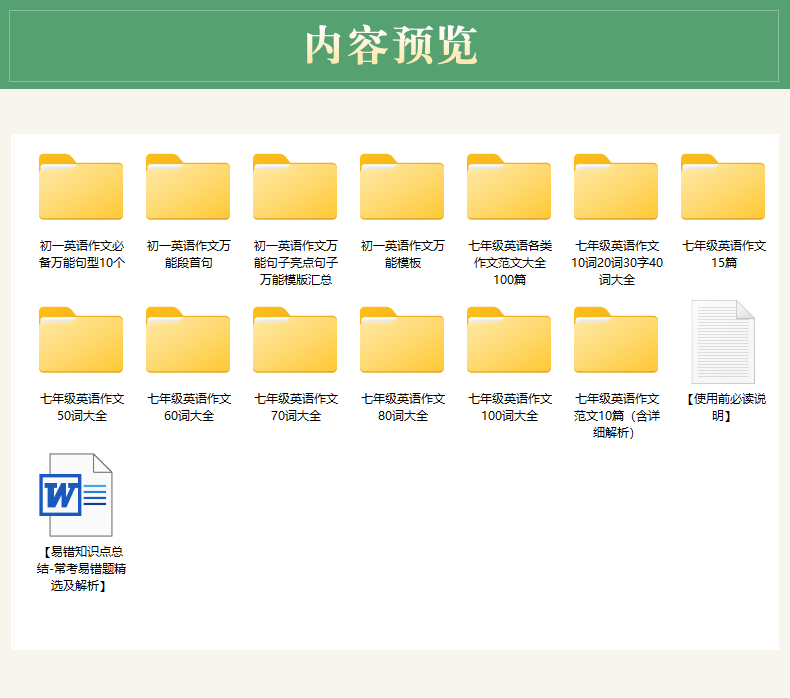The height and width of the screenshot is (698, 790).
Task: Open the 七年级英语作文100词大全 folder icon
Action: (x=509, y=340)
